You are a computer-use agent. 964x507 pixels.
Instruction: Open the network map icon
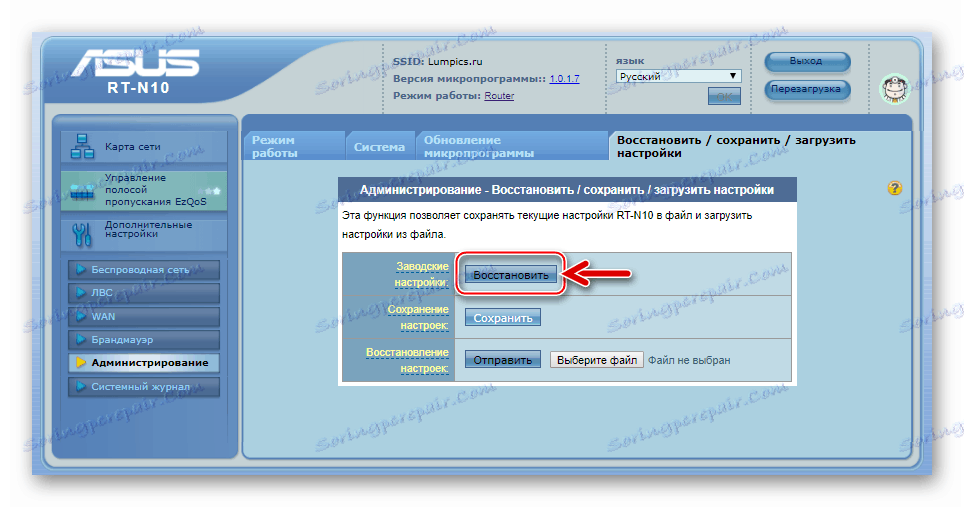tap(82, 147)
